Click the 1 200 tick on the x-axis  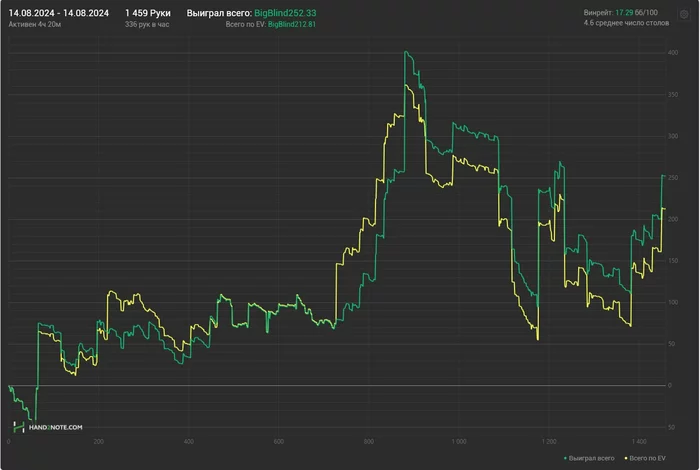[548, 441]
